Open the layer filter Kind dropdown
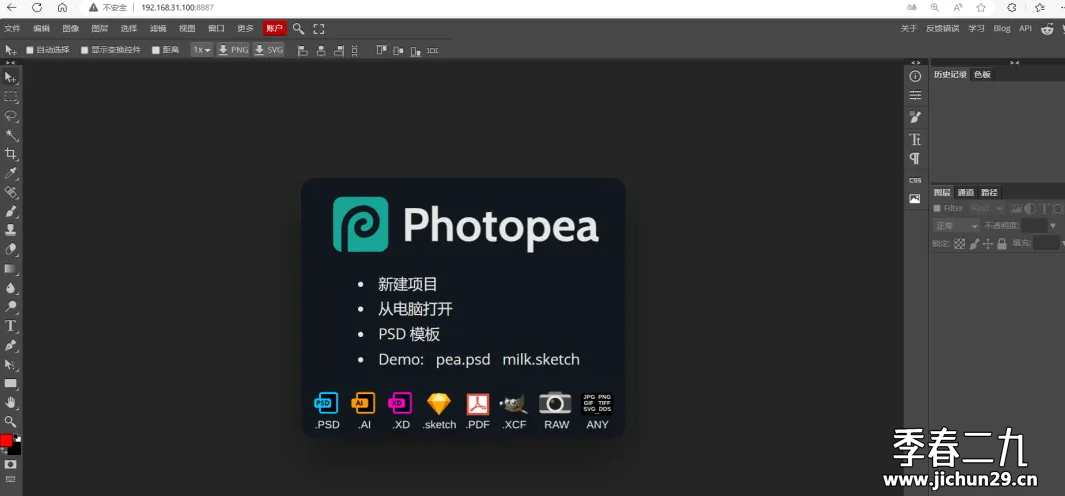The image size is (1065, 496). pos(986,209)
